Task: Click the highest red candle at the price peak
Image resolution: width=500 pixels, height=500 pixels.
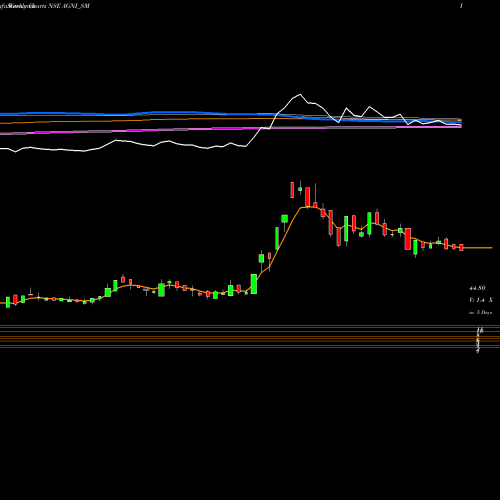Action: coord(292,190)
